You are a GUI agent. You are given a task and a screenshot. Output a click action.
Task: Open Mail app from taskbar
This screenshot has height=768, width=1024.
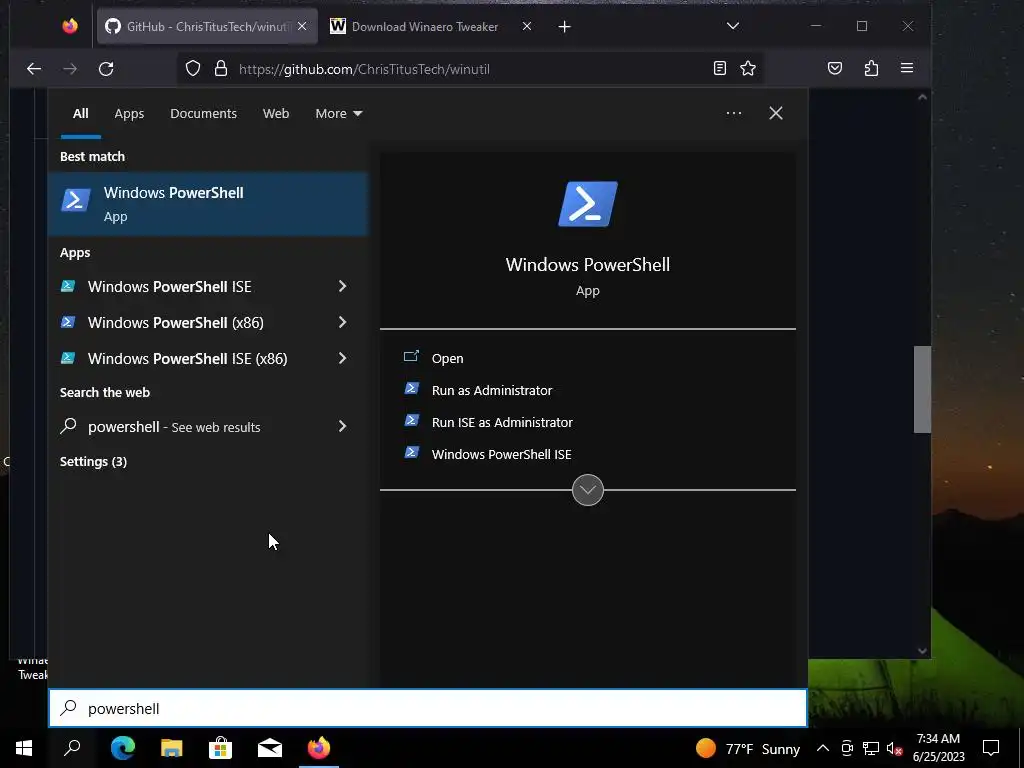tap(270, 748)
